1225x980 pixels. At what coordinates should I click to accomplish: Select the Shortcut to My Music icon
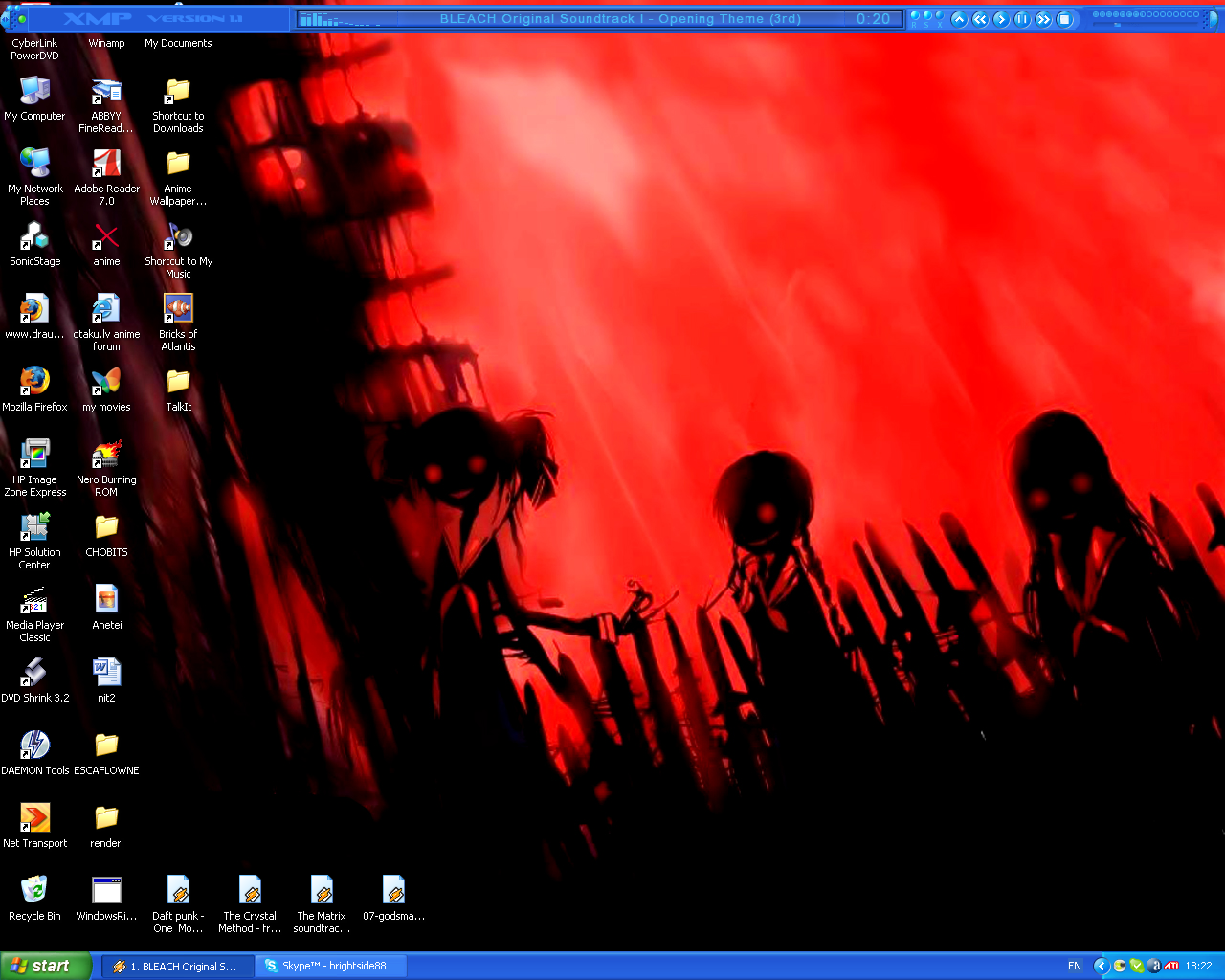click(178, 250)
